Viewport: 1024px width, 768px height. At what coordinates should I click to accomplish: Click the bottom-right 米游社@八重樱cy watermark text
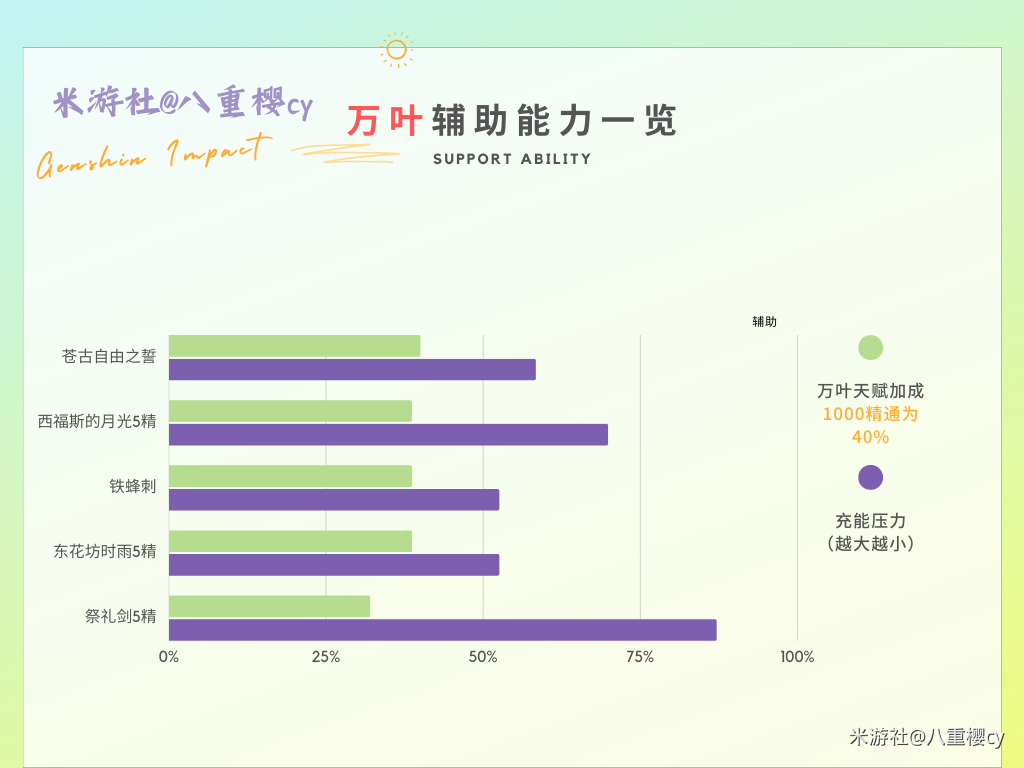coord(927,737)
